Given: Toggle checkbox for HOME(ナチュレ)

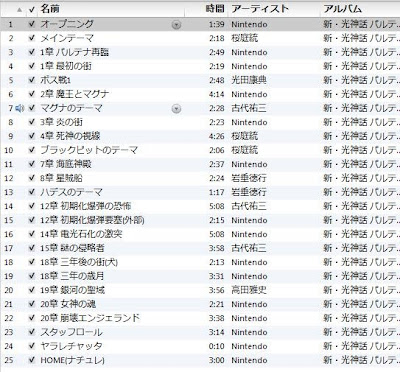Looking at the screenshot, I should (x=32, y=360).
